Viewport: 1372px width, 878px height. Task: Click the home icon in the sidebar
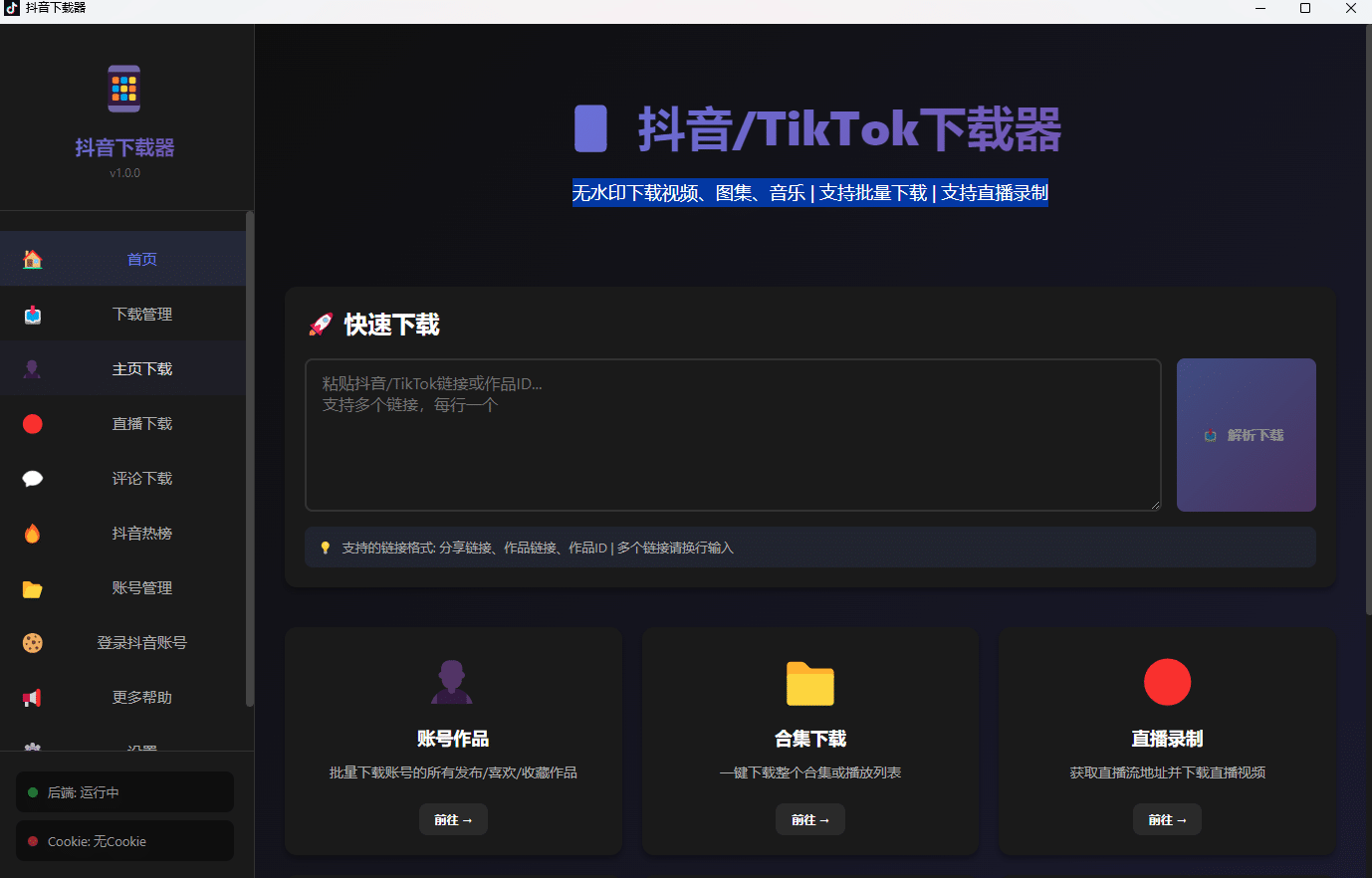pos(32,258)
